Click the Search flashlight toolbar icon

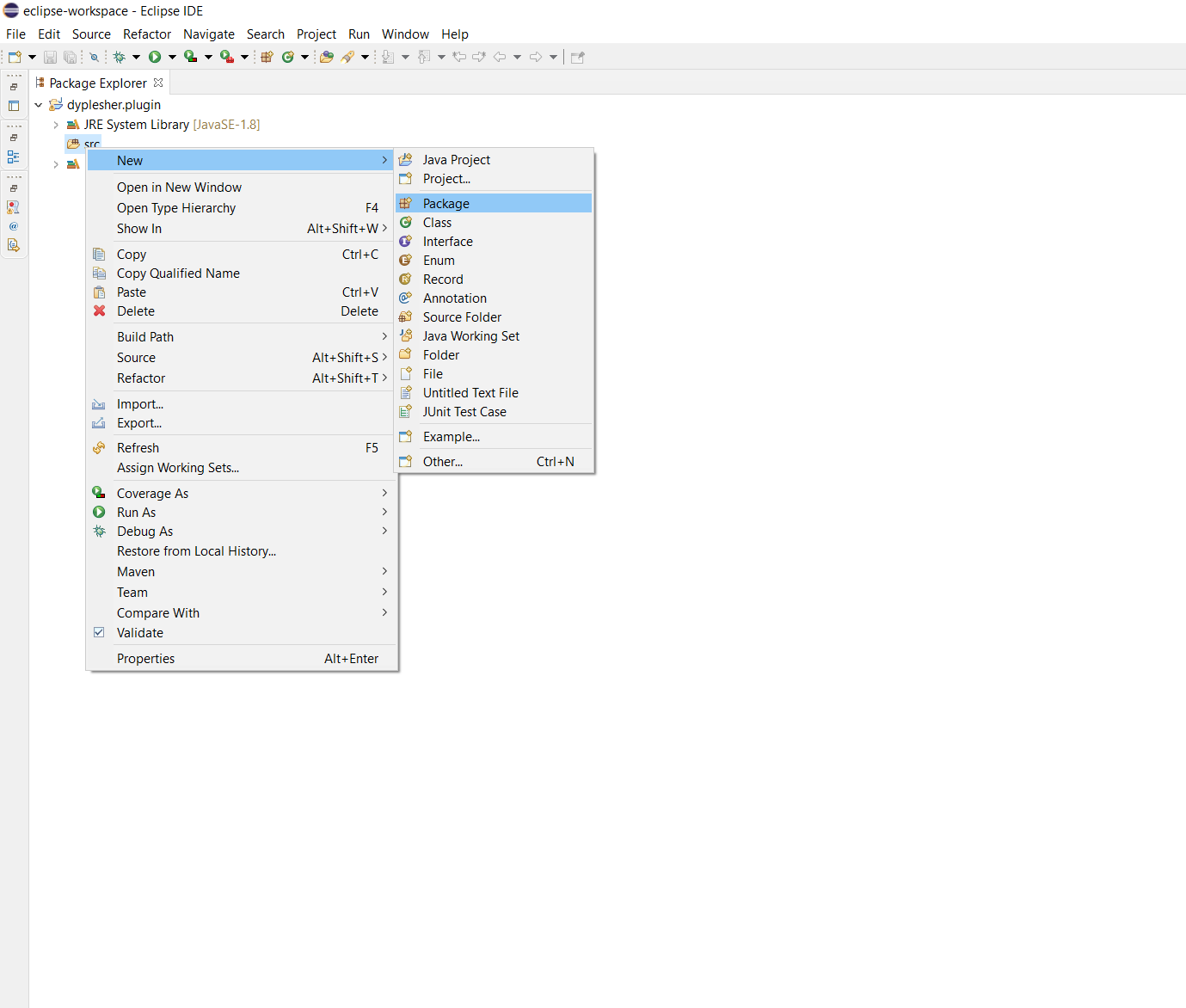[347, 57]
